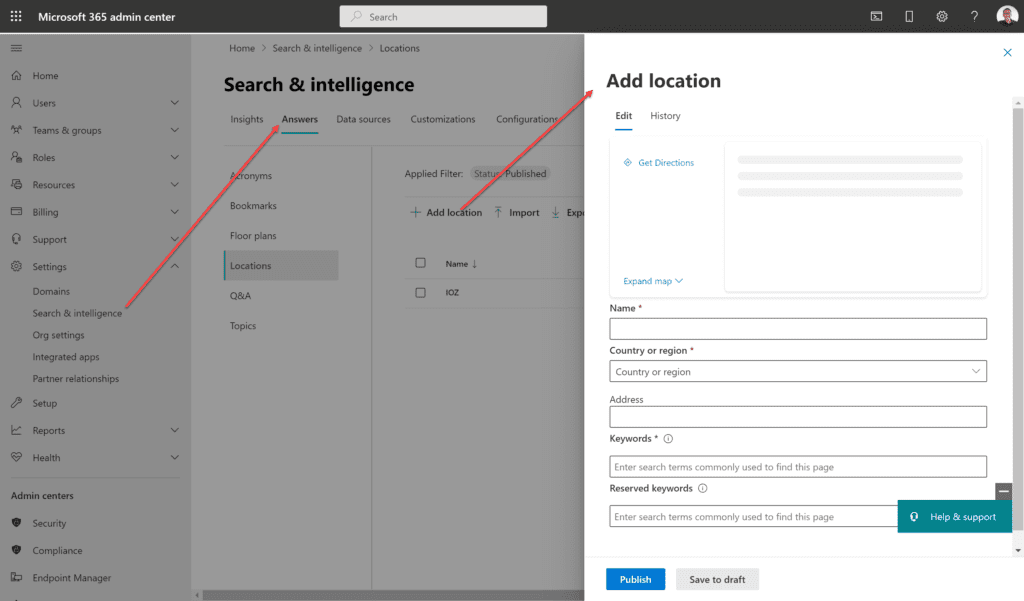
Task: Click the Endpoint Manager icon
Action: pos(16,577)
